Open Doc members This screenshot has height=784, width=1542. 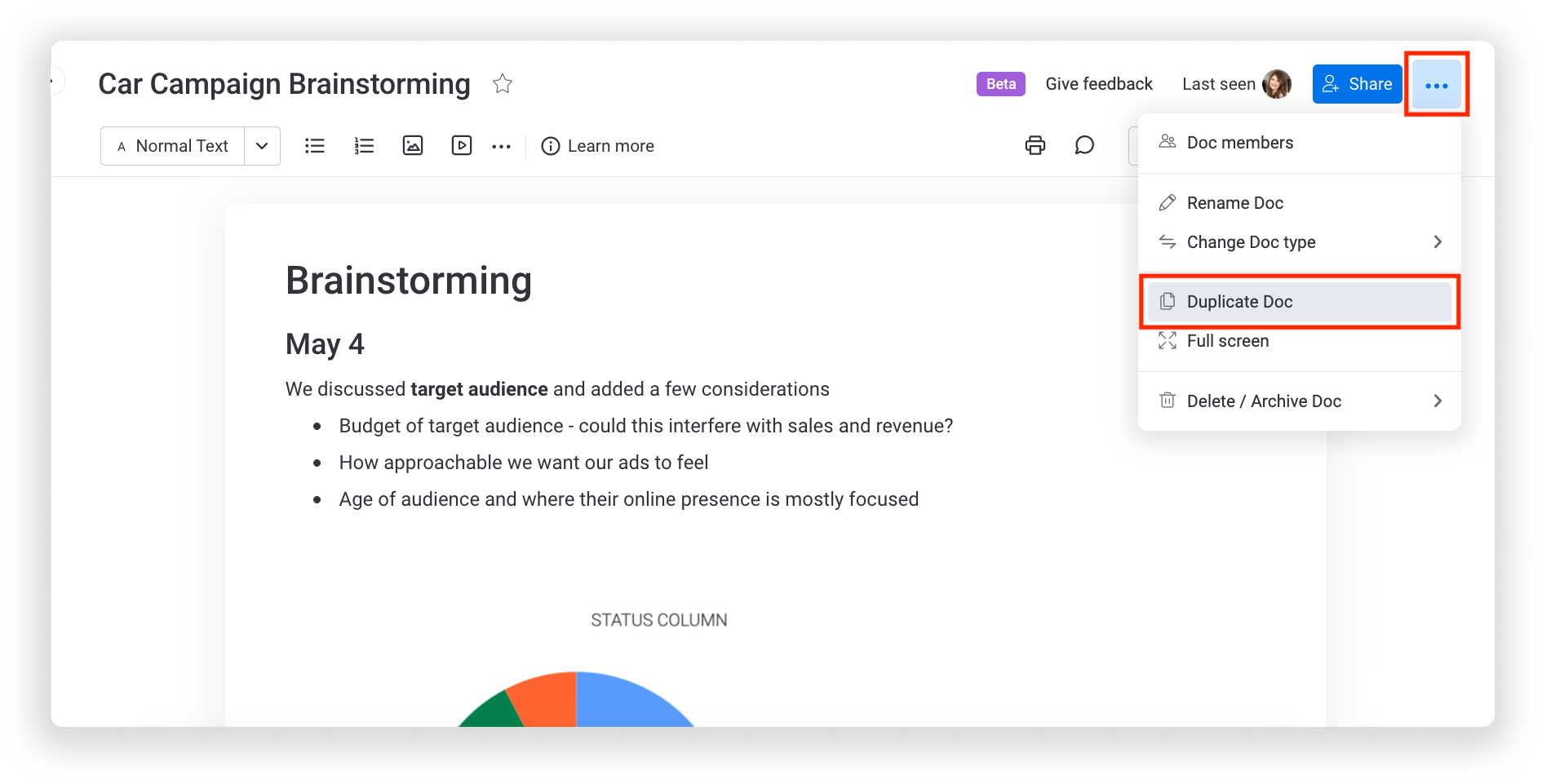coord(1299,143)
